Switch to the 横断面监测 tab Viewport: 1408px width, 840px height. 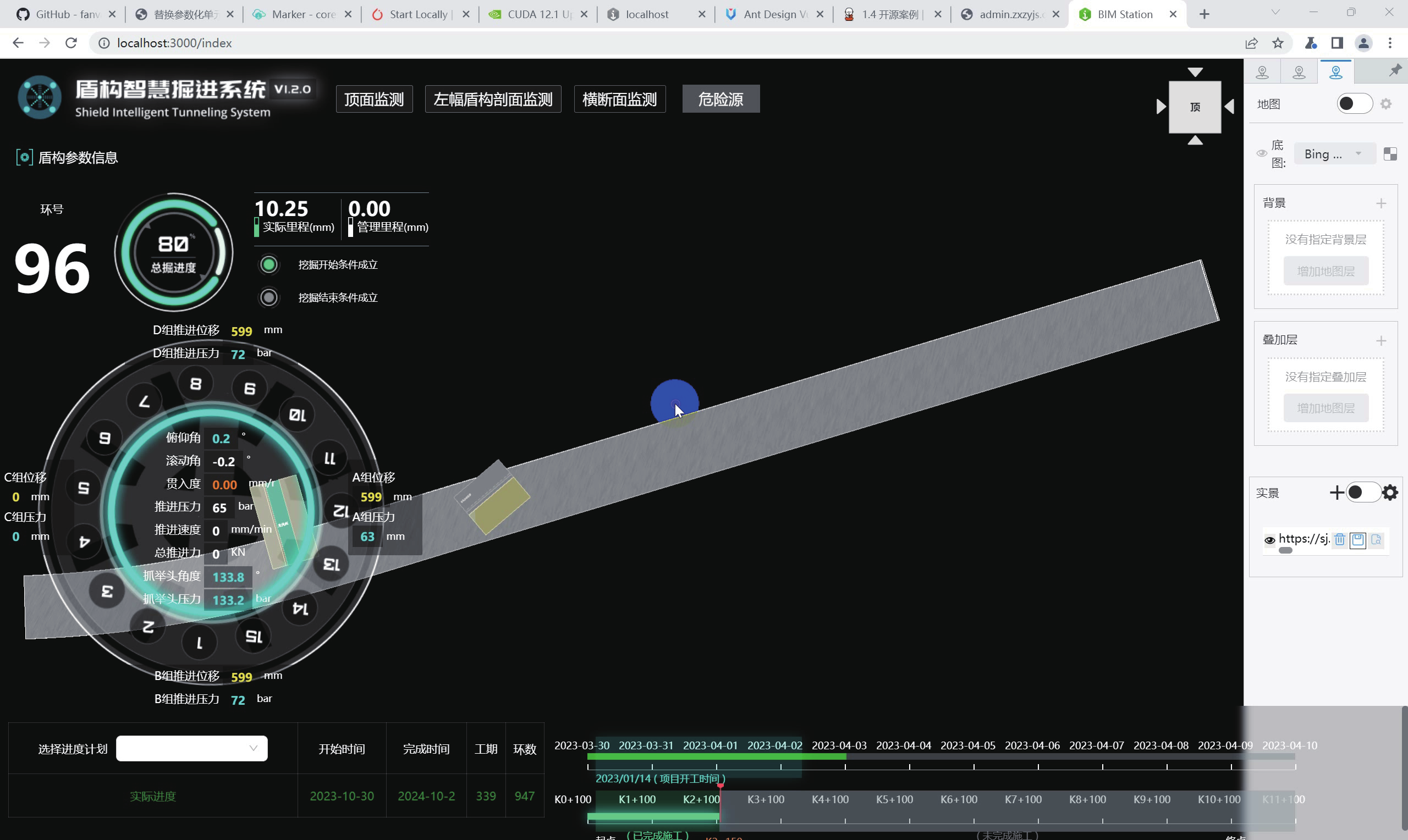pyautogui.click(x=619, y=100)
